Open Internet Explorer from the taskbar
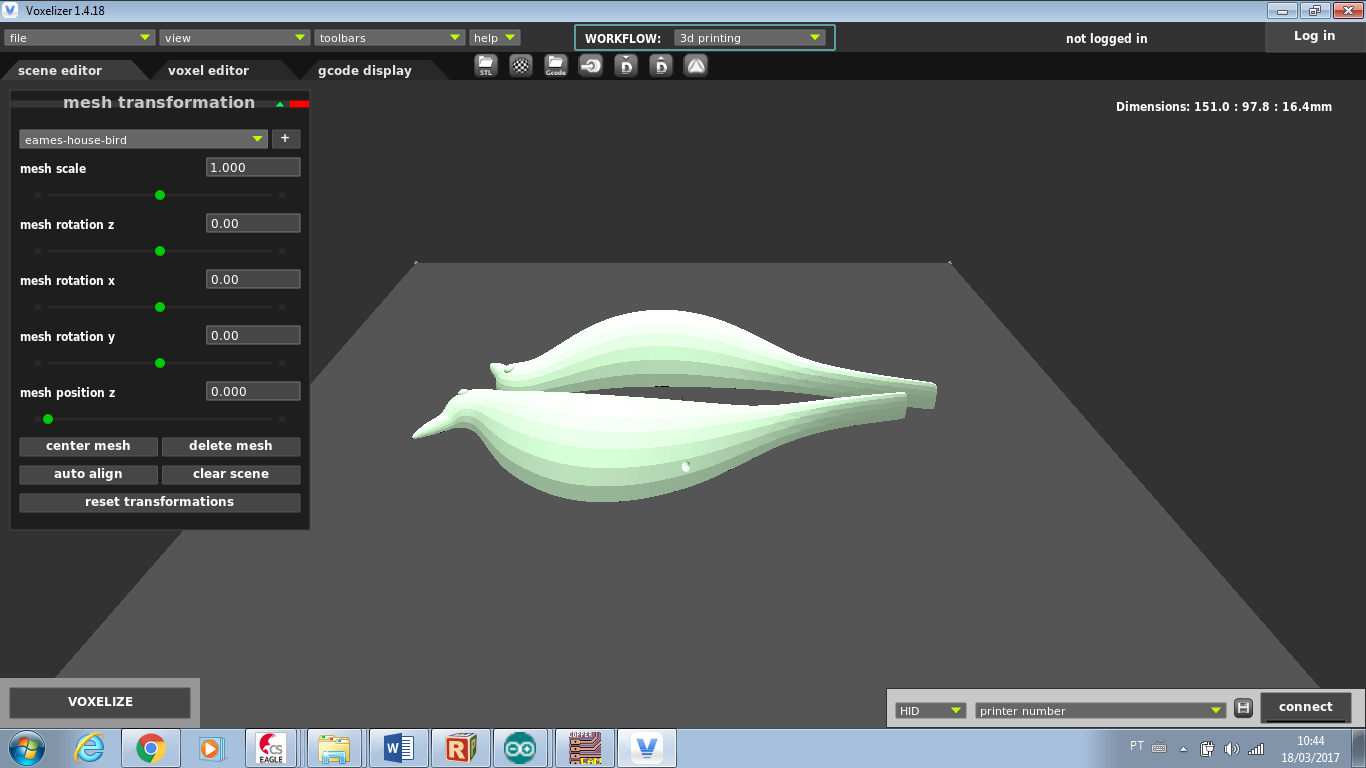Screen dimensions: 1366x768 [89, 748]
